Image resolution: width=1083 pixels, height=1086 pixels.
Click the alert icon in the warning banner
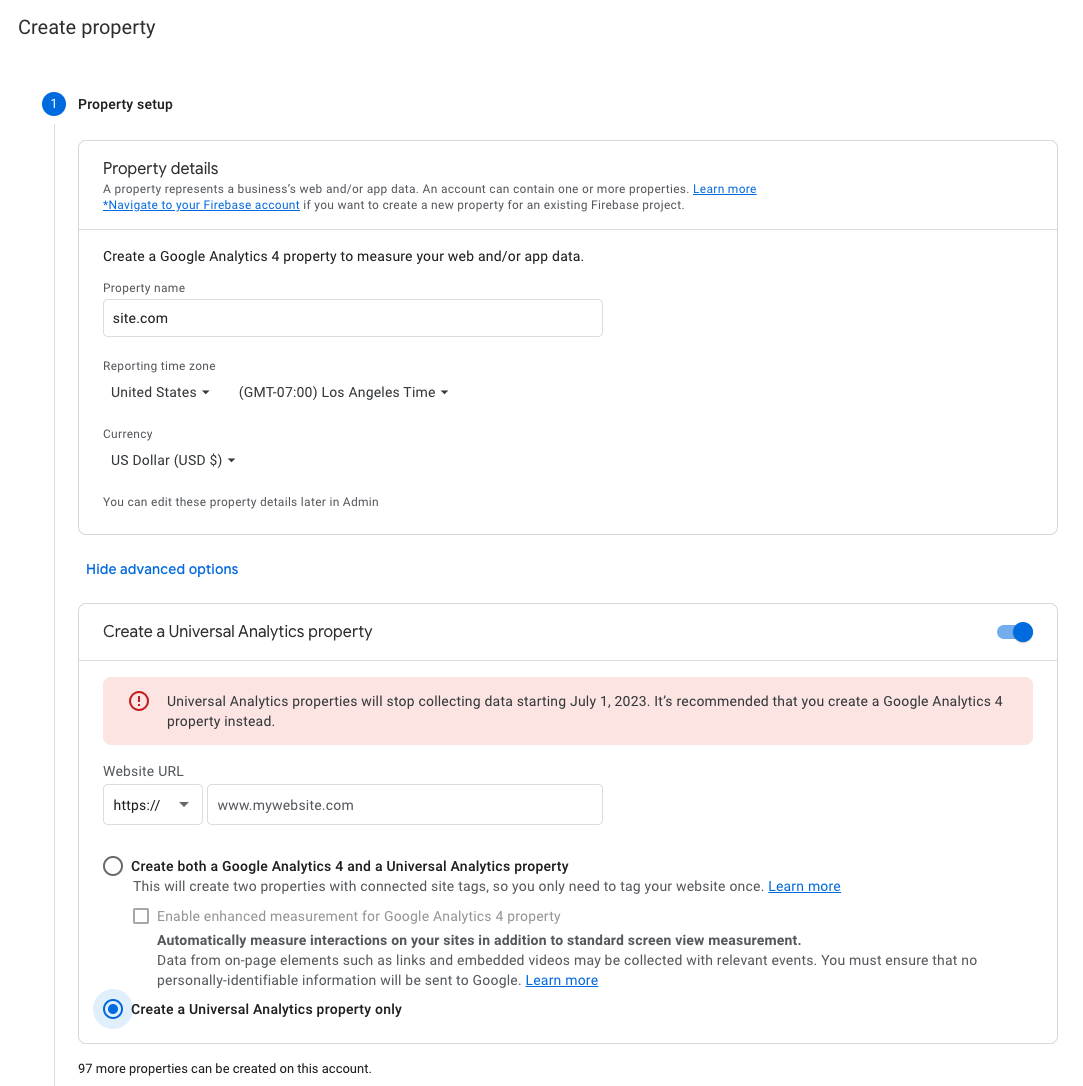tap(139, 701)
